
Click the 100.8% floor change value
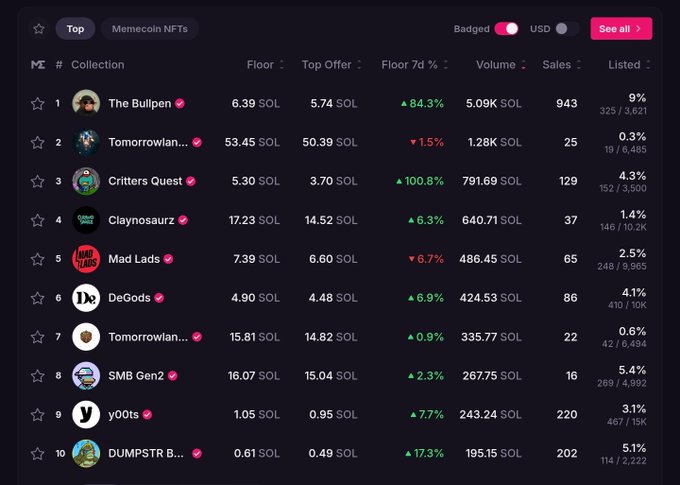coord(420,181)
